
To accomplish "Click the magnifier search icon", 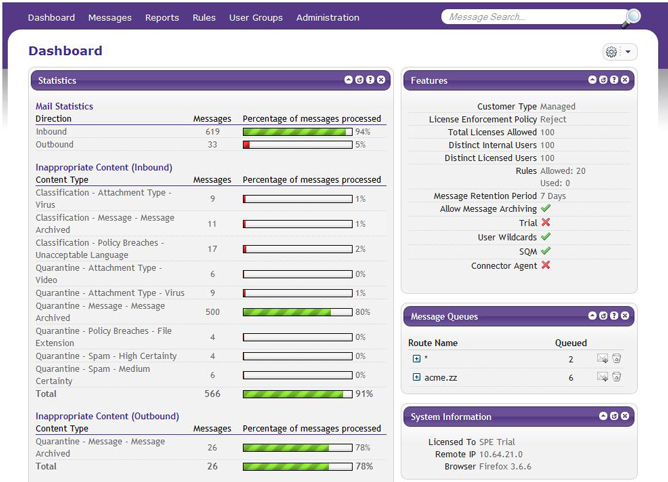I will [x=632, y=18].
